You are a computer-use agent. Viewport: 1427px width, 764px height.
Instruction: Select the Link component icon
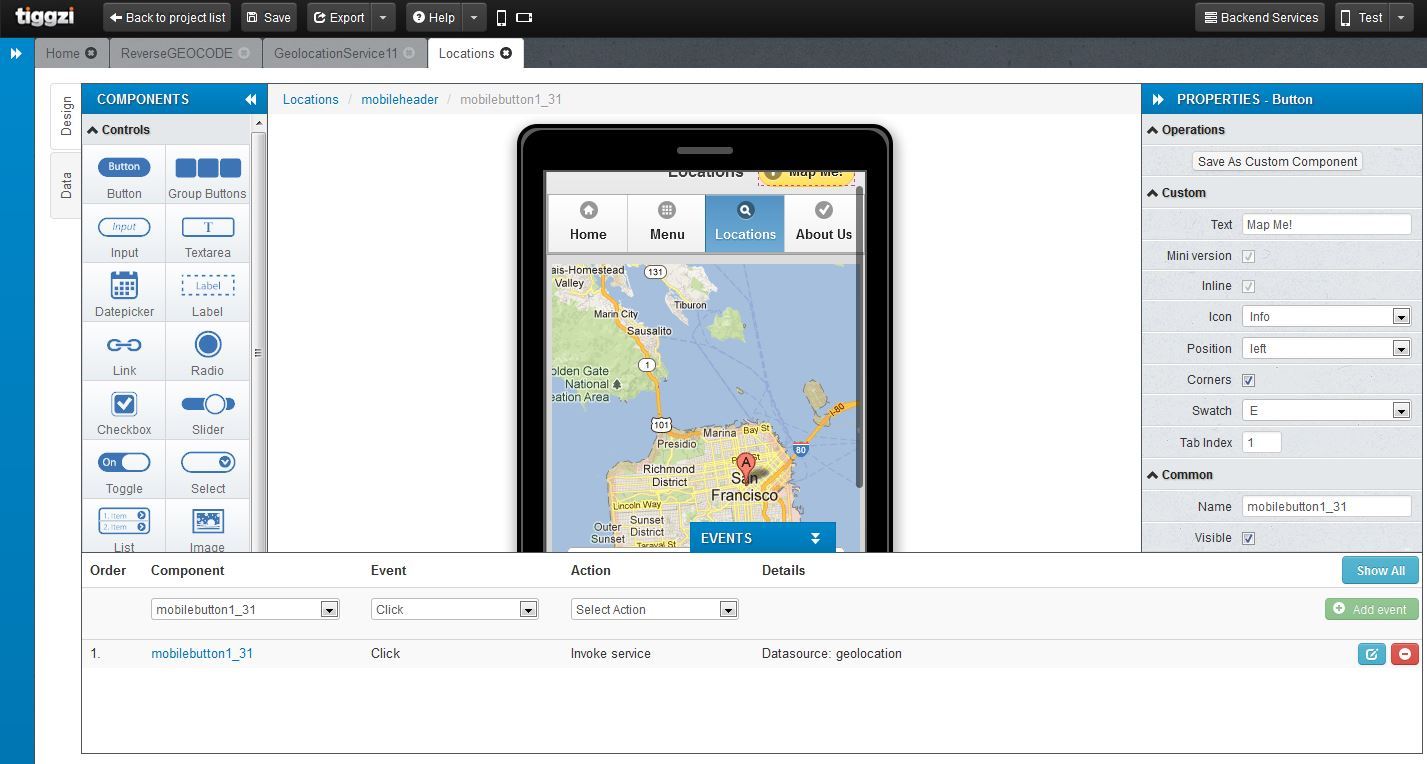(x=124, y=345)
